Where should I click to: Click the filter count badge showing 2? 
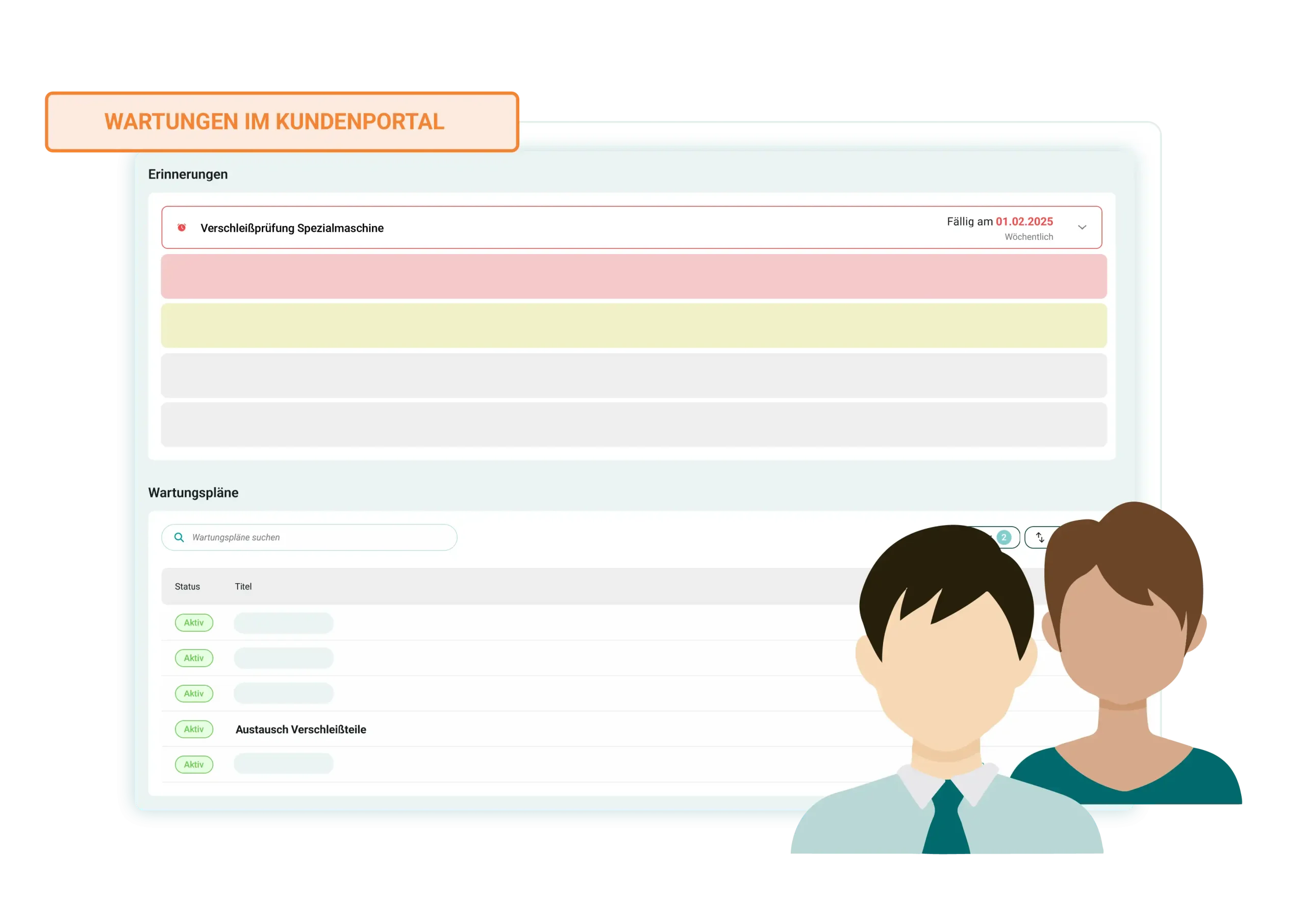(1004, 537)
